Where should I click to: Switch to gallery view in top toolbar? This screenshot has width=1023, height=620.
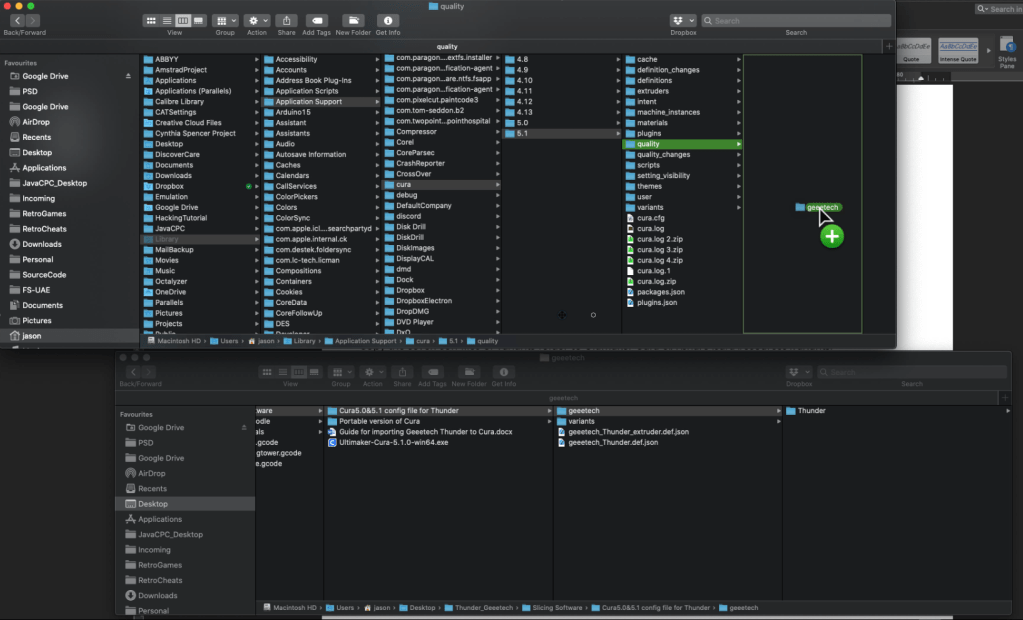[x=199, y=20]
